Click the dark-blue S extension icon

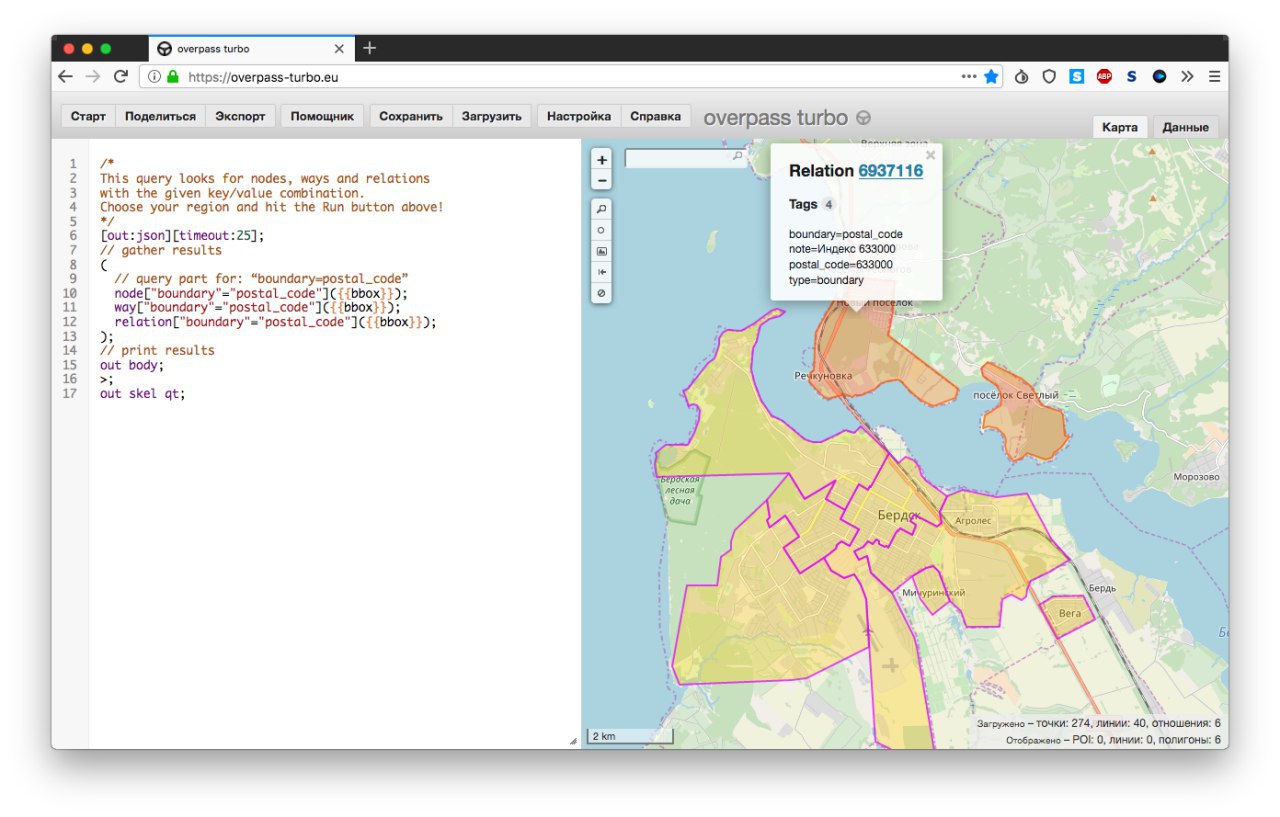coord(1132,76)
